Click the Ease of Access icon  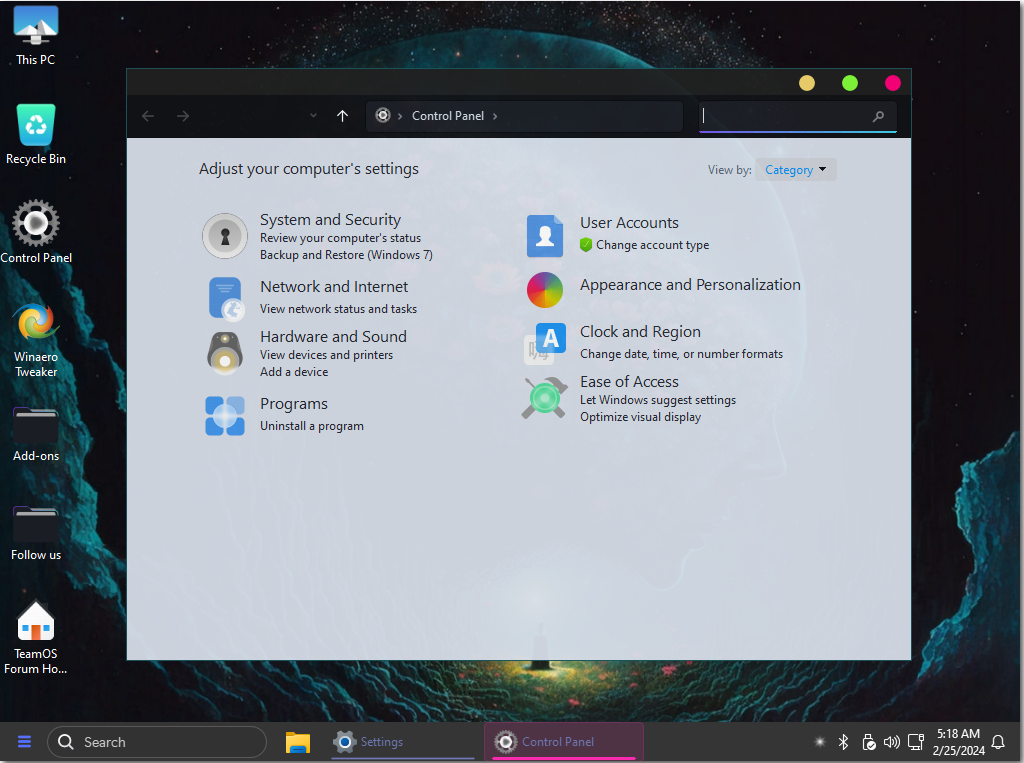coord(545,397)
